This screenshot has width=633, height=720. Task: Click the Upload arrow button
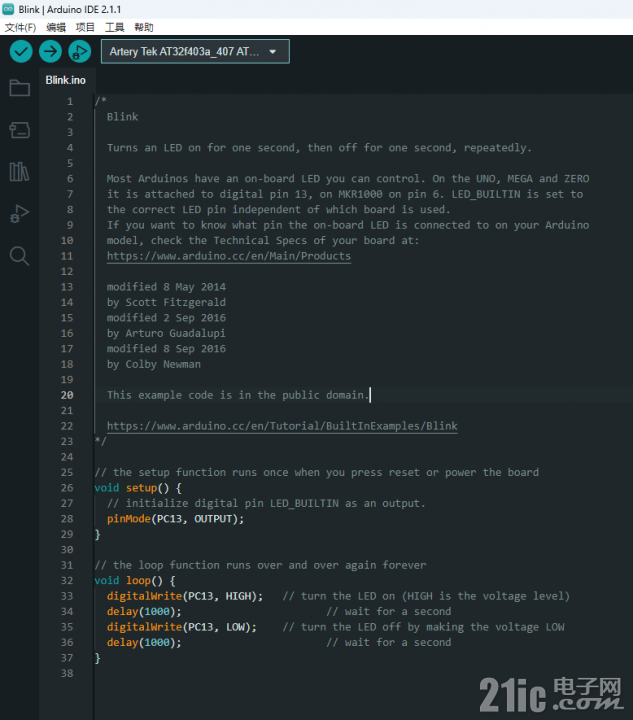coord(50,51)
